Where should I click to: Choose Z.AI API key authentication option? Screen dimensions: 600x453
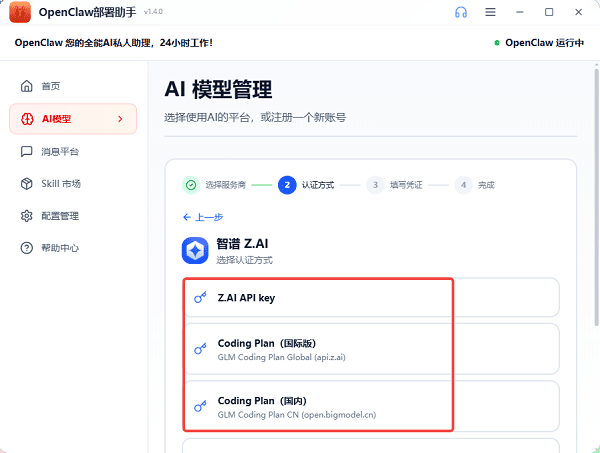371,297
